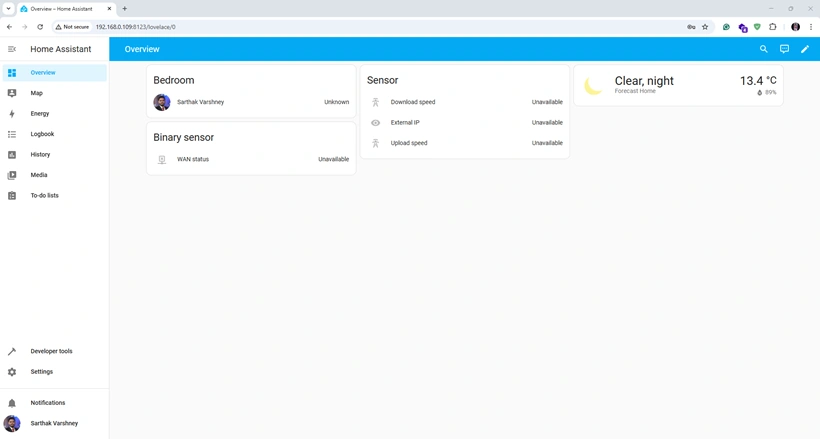Open the password key icon in address bar
Screen dimensions: 820x439
tap(691, 27)
